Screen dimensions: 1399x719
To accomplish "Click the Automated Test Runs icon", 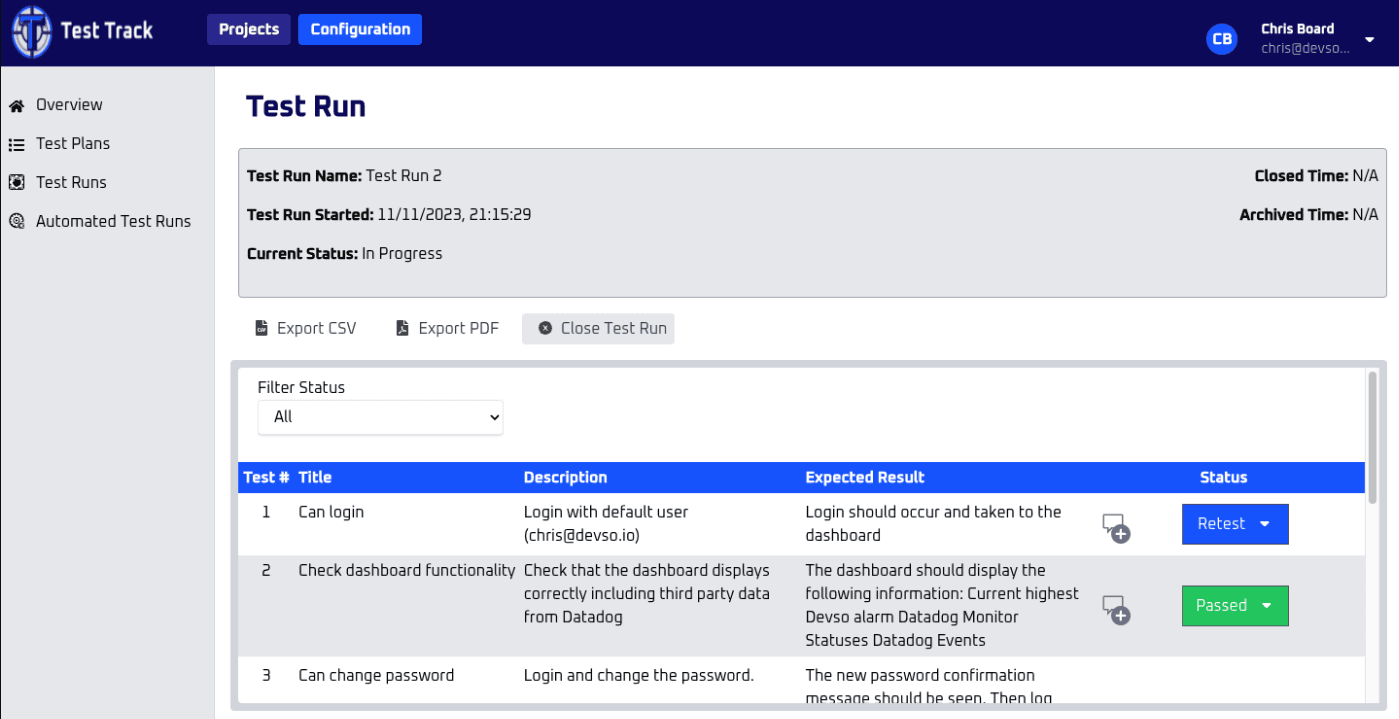I will pyautogui.click(x=16, y=222).
